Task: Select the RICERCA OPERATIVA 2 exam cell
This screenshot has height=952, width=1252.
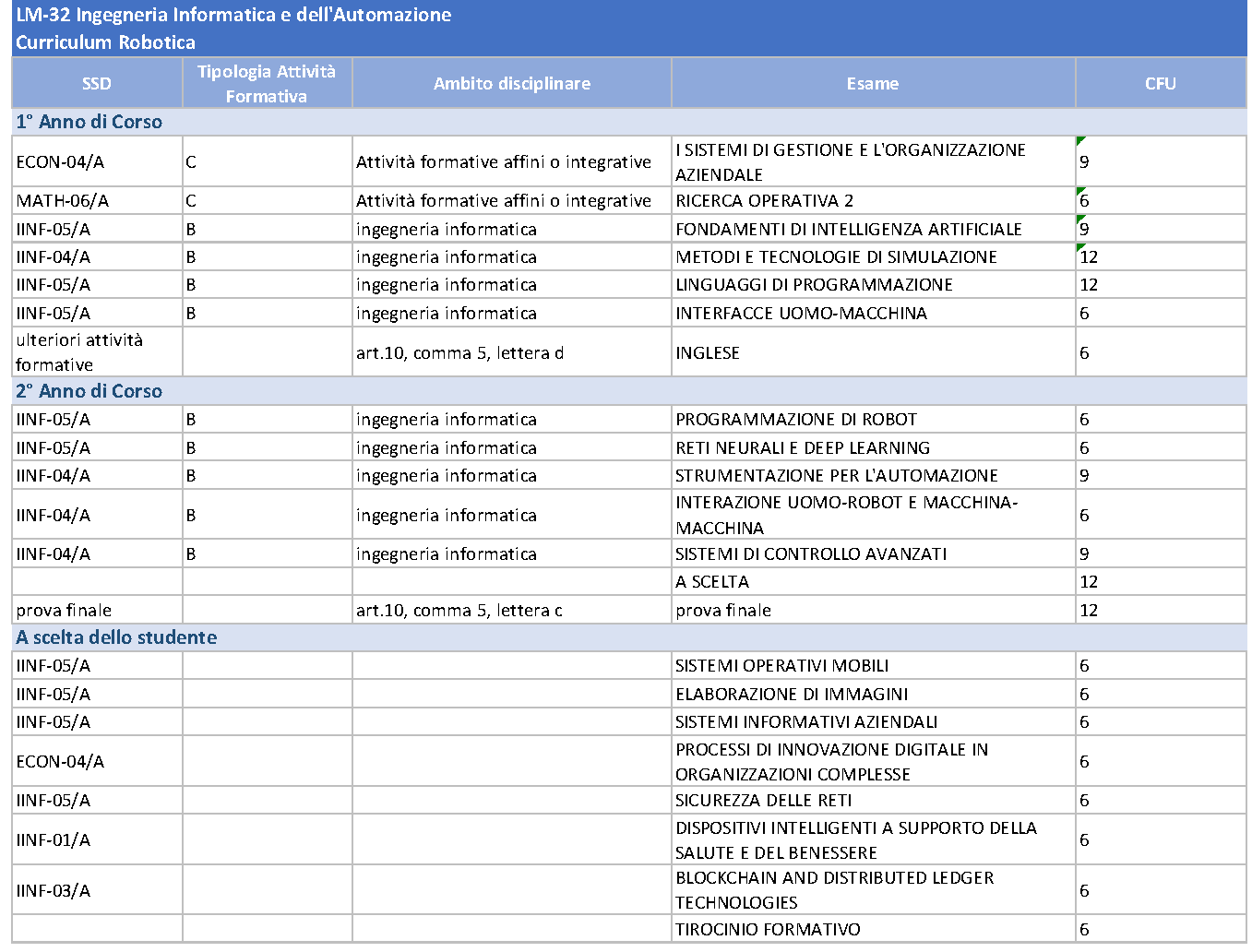Action: point(873,201)
